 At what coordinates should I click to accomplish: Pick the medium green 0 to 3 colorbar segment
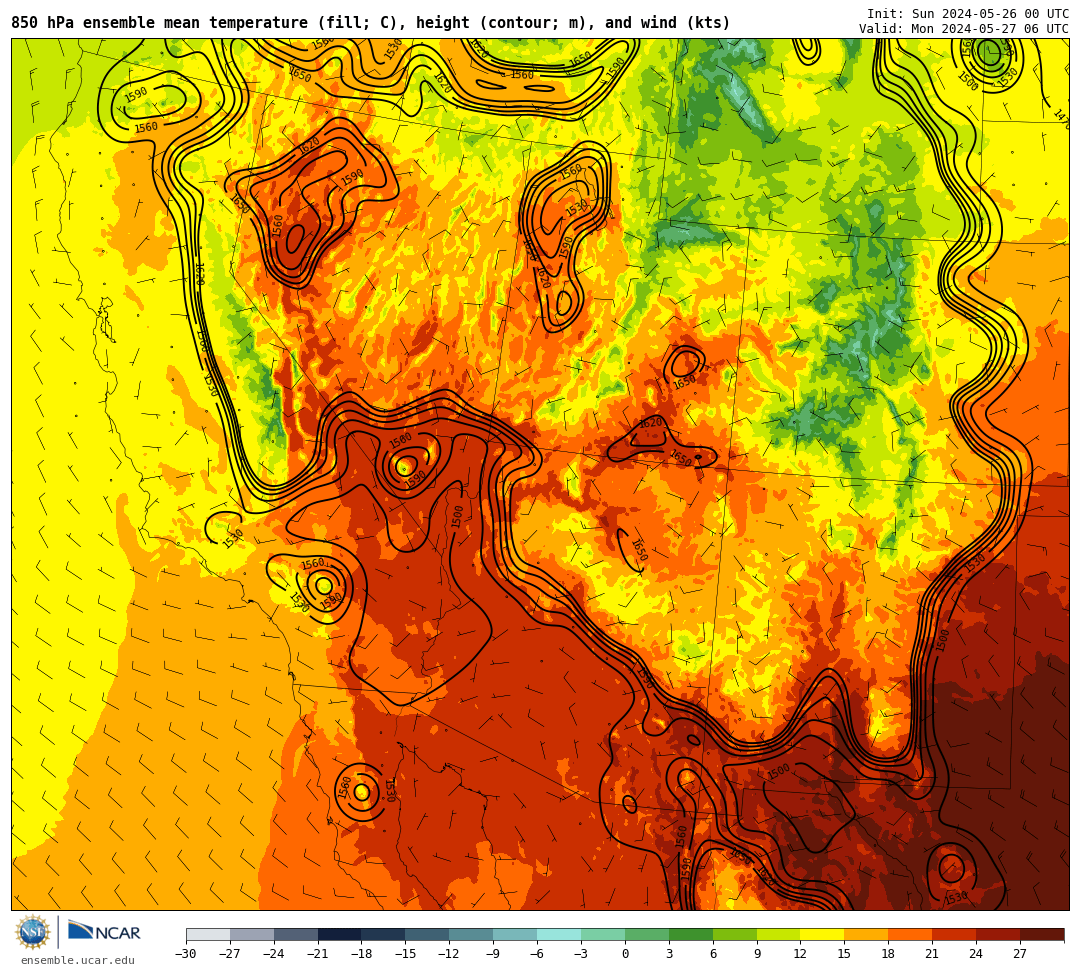pos(647,934)
